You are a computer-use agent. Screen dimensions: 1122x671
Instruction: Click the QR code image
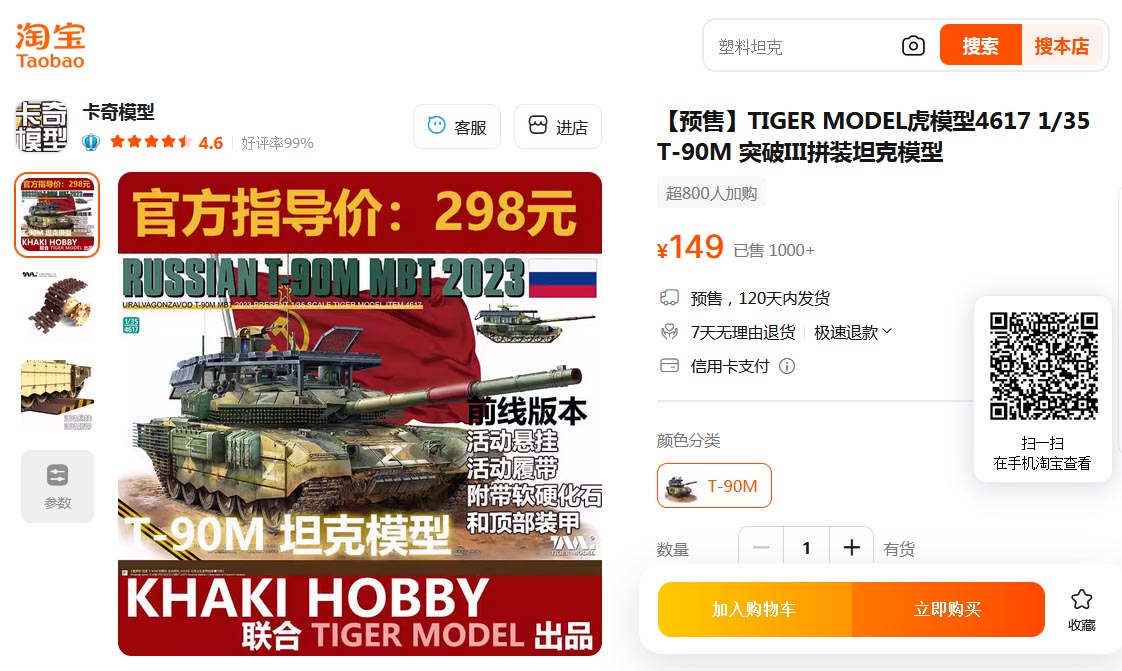pyautogui.click(x=1043, y=366)
